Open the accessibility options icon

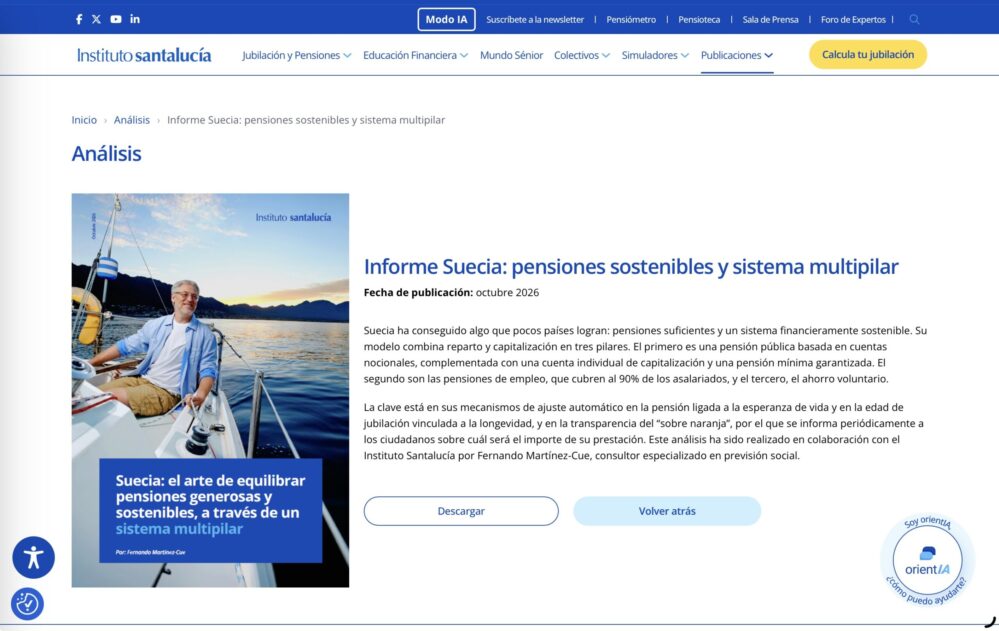click(33, 558)
